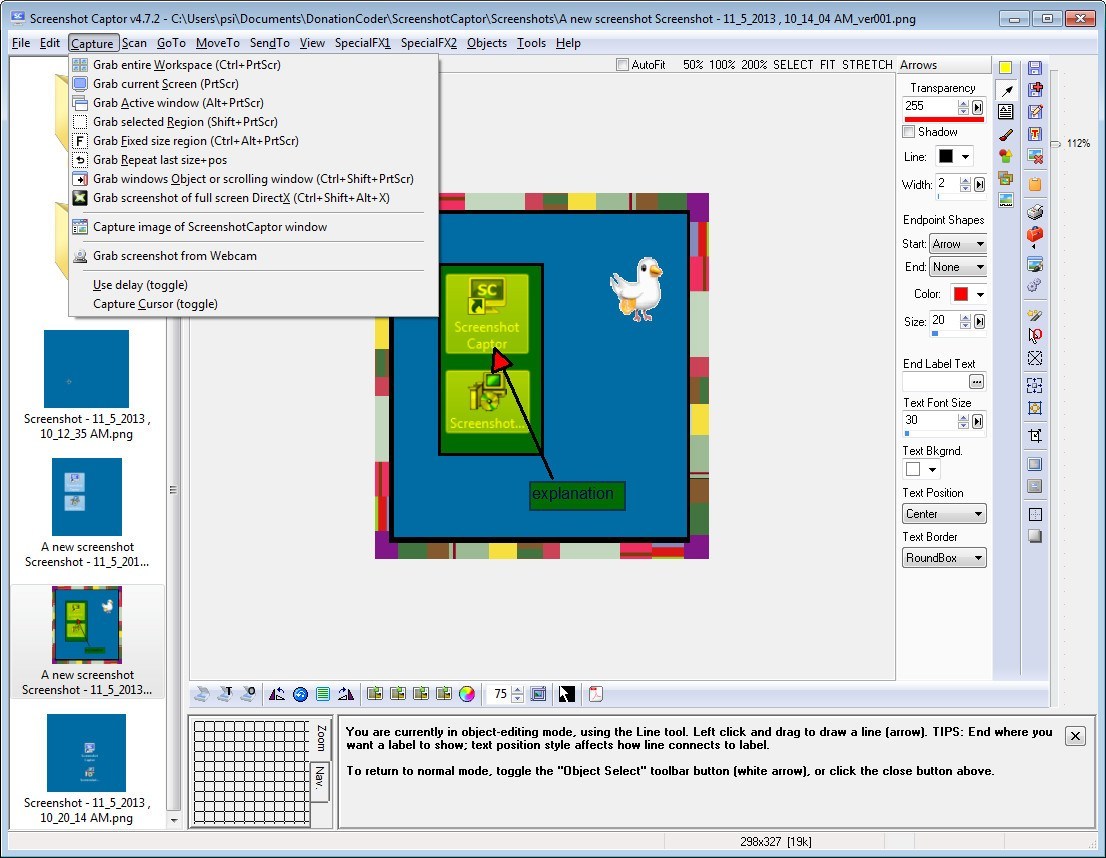Click the STRETCH zoom option
This screenshot has width=1106, height=858.
[868, 65]
